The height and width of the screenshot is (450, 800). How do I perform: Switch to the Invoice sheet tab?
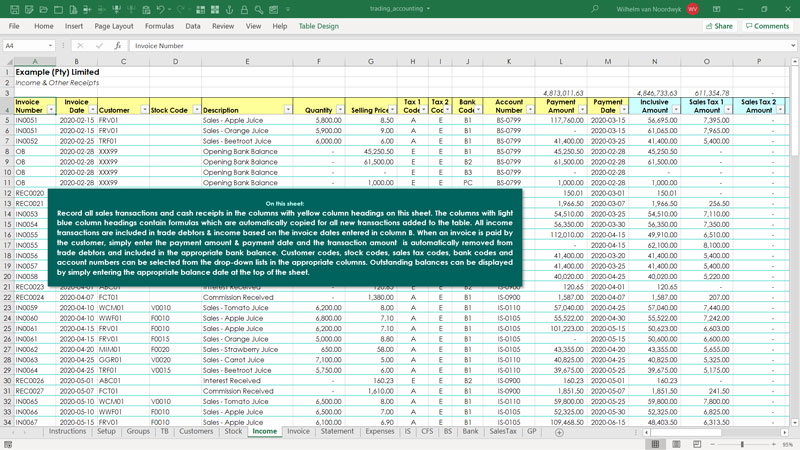point(298,432)
